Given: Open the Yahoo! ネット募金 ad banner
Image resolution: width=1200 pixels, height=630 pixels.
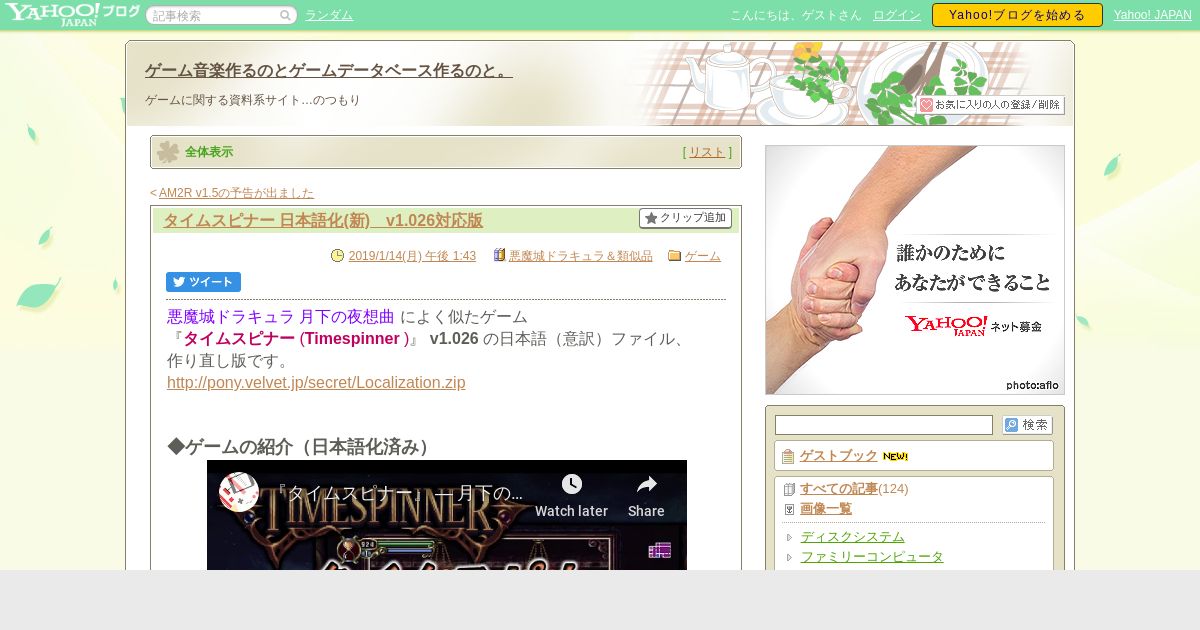Looking at the screenshot, I should [915, 270].
